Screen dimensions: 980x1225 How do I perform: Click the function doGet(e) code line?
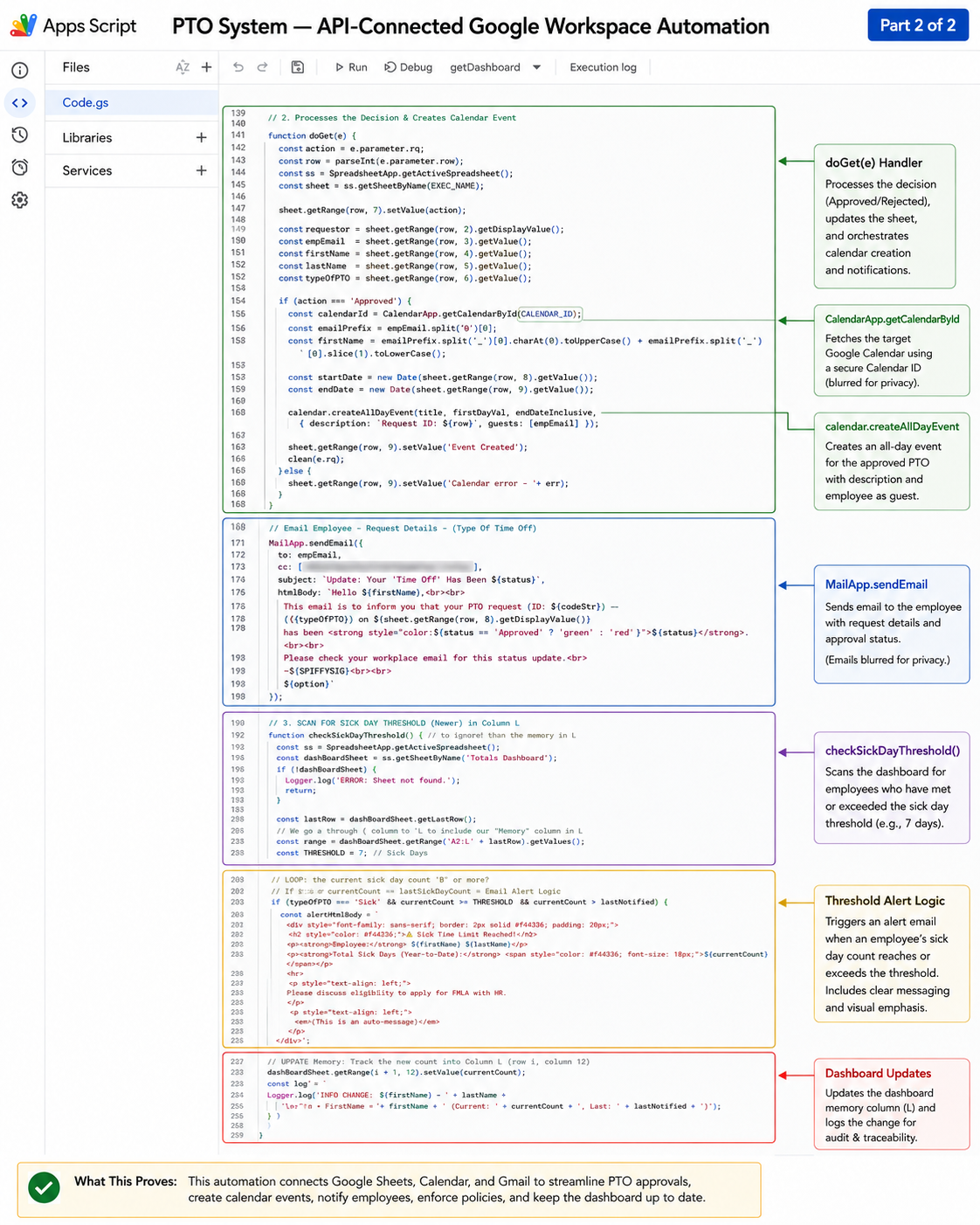312,135
